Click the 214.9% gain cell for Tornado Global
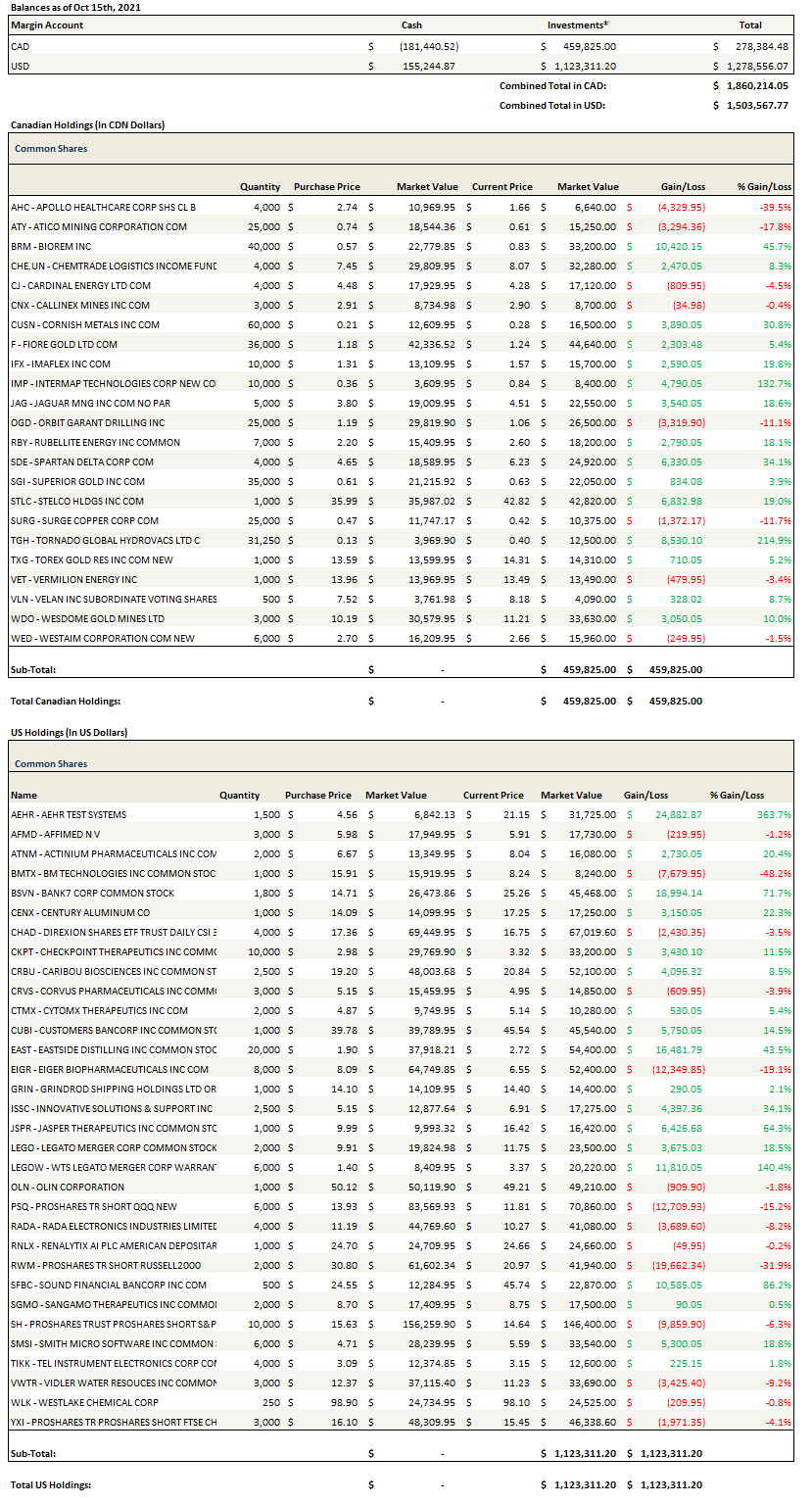 [x=775, y=540]
